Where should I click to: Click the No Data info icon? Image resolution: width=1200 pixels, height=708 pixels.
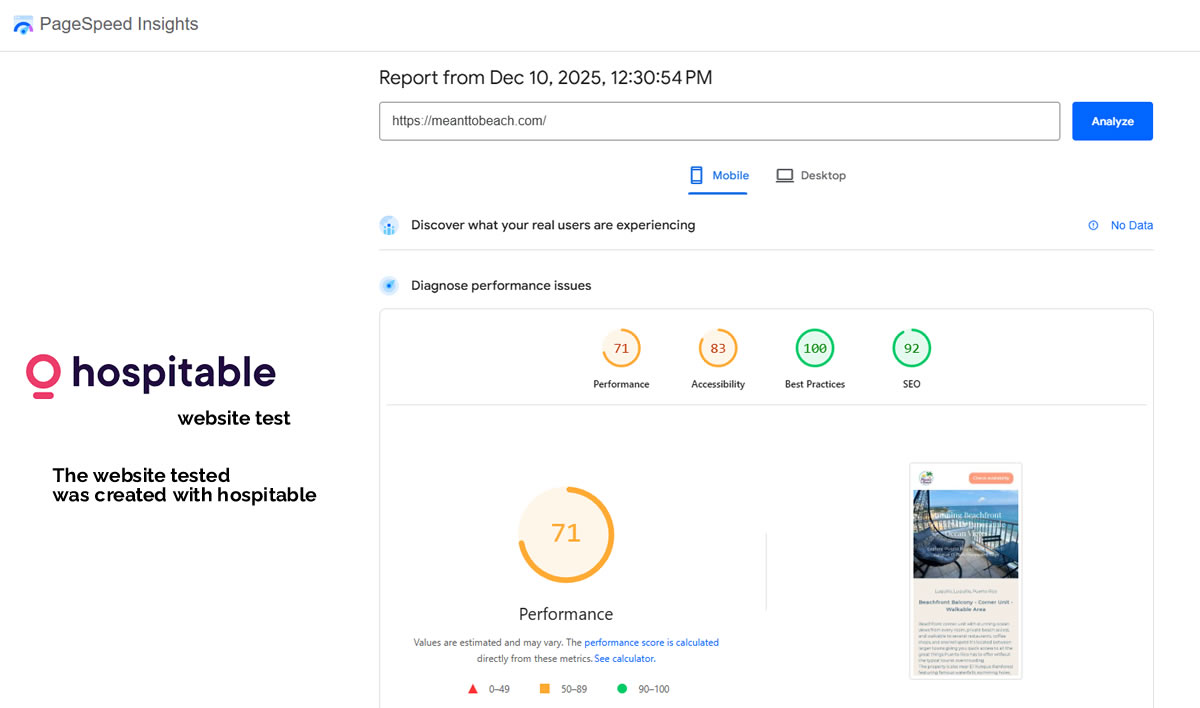(x=1093, y=226)
